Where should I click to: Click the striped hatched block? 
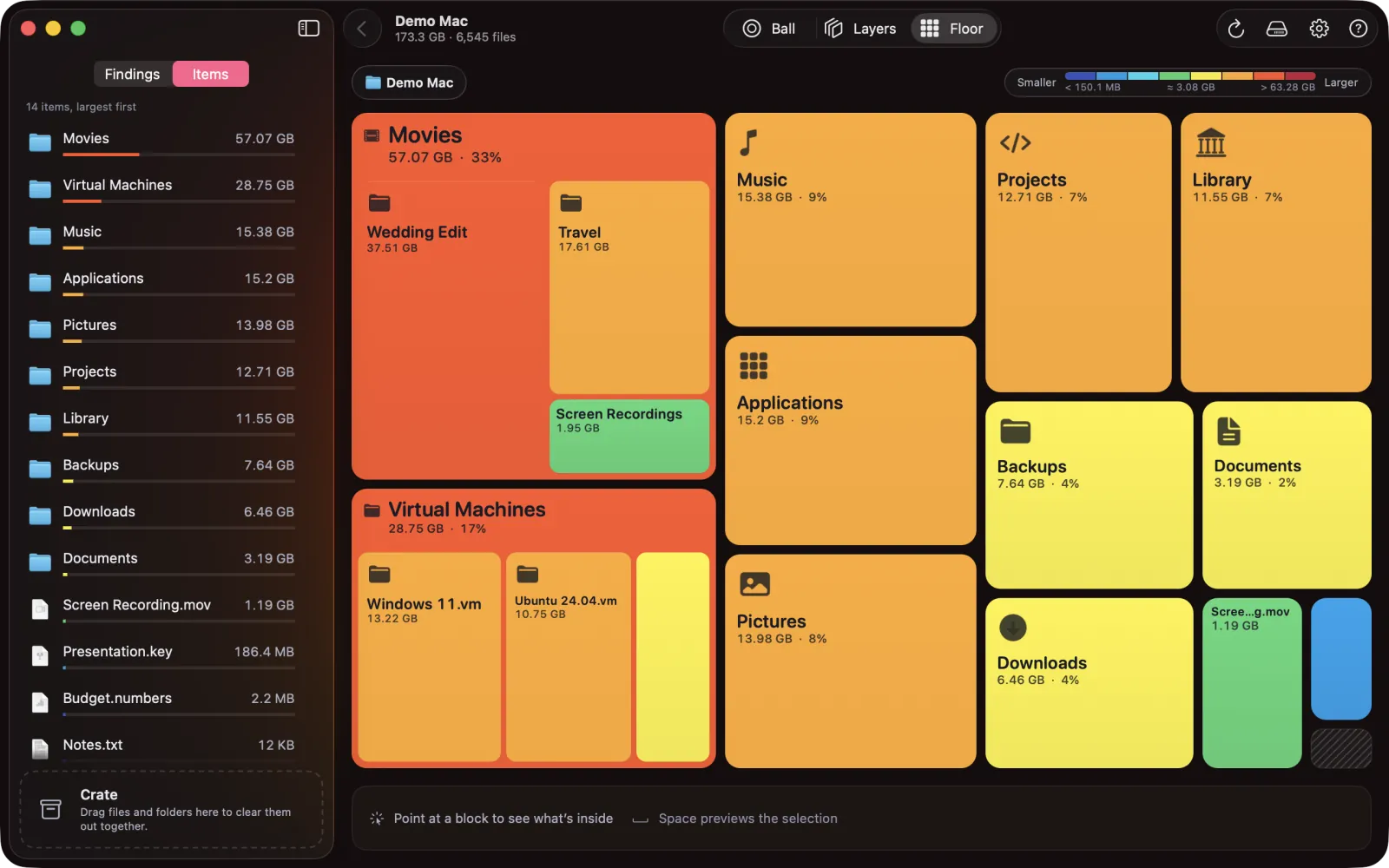pos(1341,748)
